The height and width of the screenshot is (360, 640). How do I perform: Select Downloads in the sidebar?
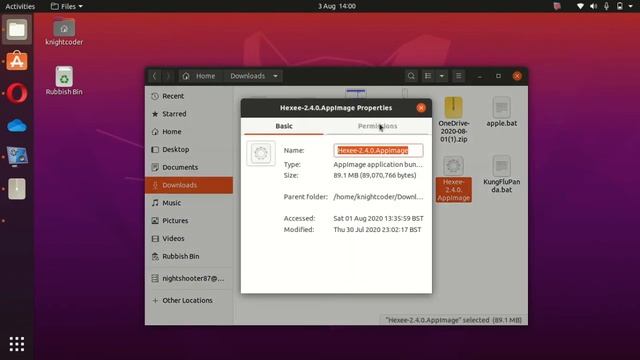tap(189, 185)
